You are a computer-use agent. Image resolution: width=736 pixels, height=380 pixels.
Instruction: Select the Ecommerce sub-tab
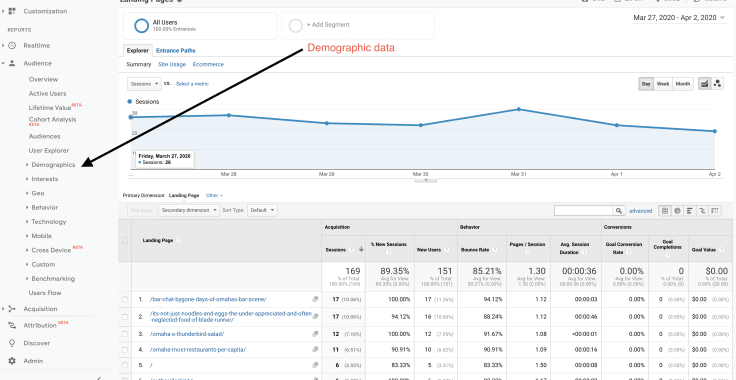pos(208,64)
